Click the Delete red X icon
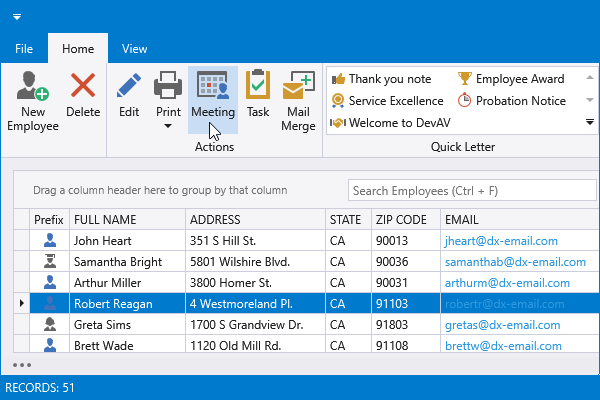This screenshot has width=600, height=400. coord(83,87)
